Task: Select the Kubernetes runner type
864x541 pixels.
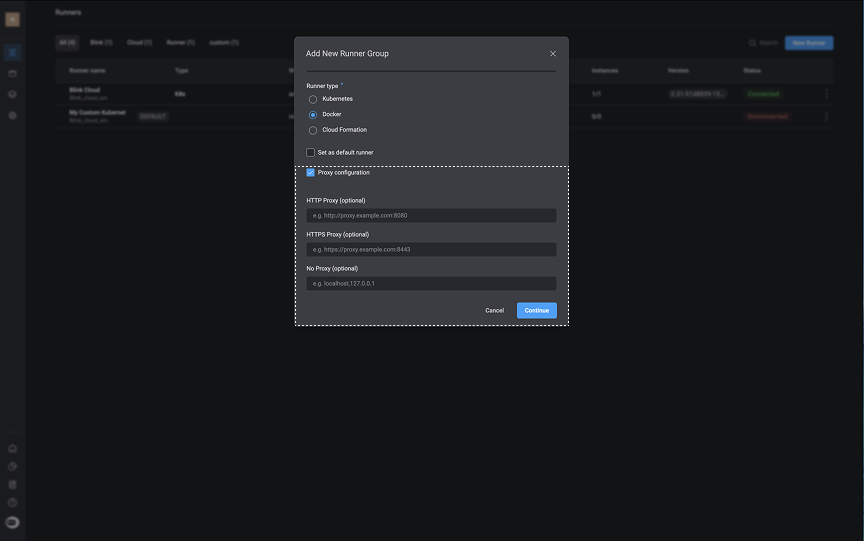Action: pyautogui.click(x=313, y=99)
